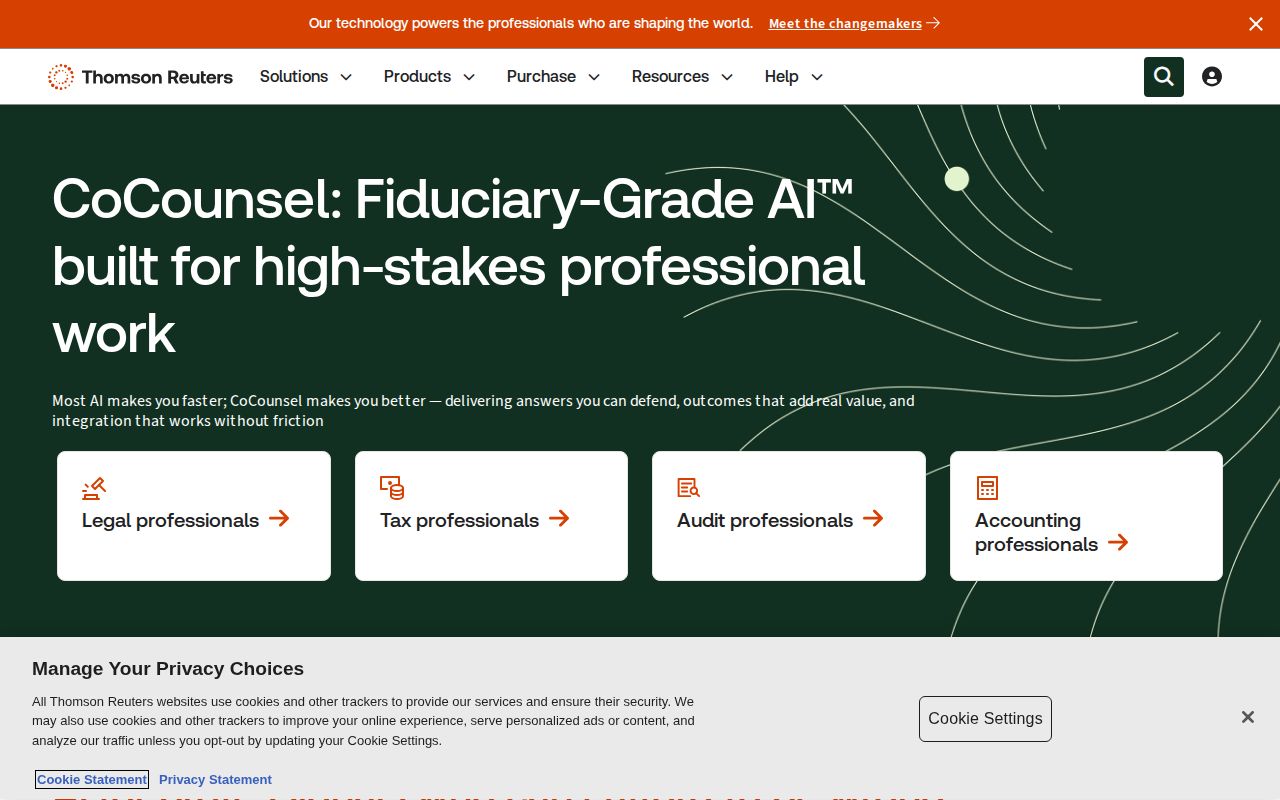Screen dimensions: 1280x800
Task: Click the CoCounsel Fiduciary-Grade AI headline
Action: [x=458, y=266]
